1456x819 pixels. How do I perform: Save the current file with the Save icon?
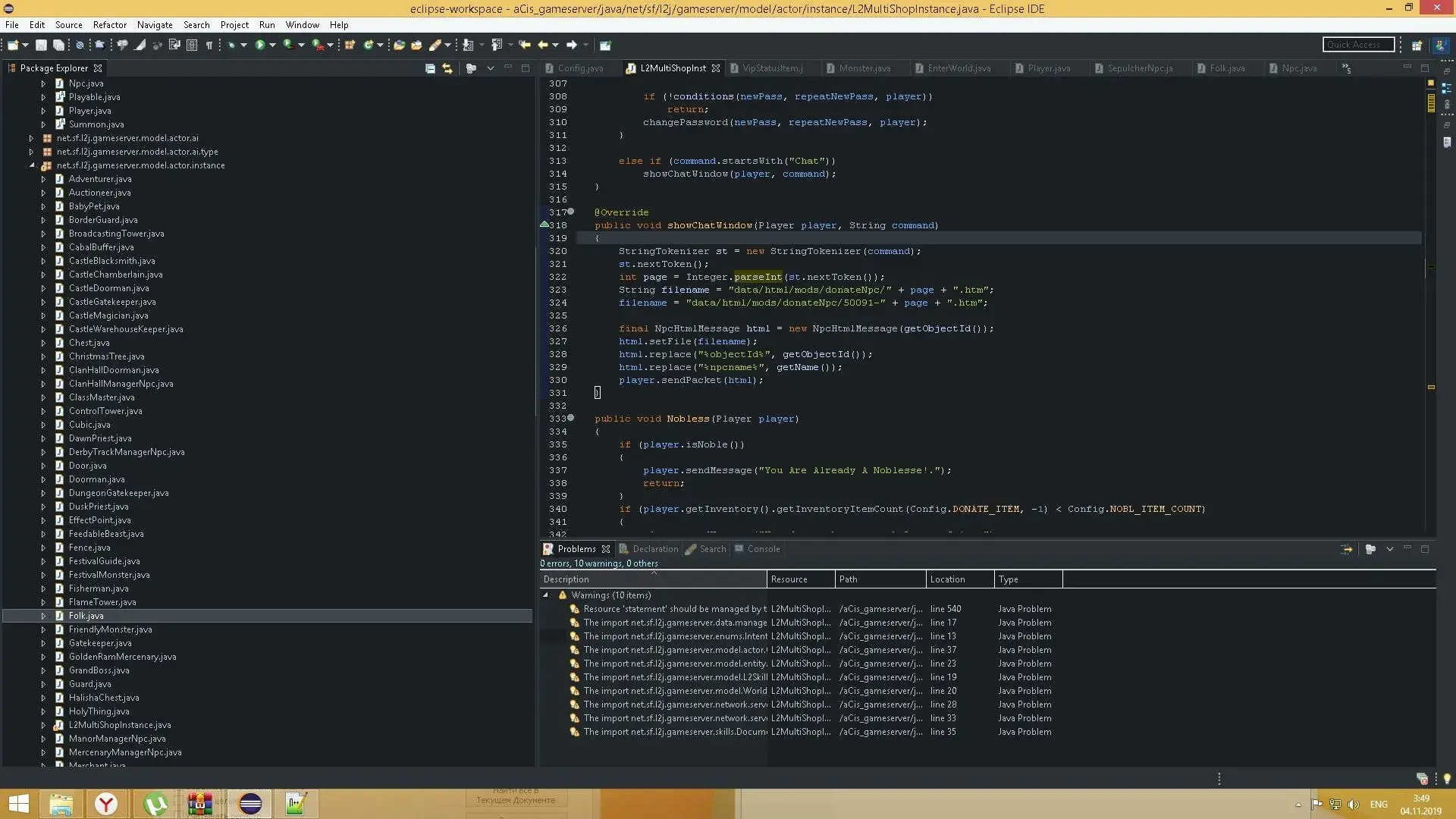pos(41,45)
